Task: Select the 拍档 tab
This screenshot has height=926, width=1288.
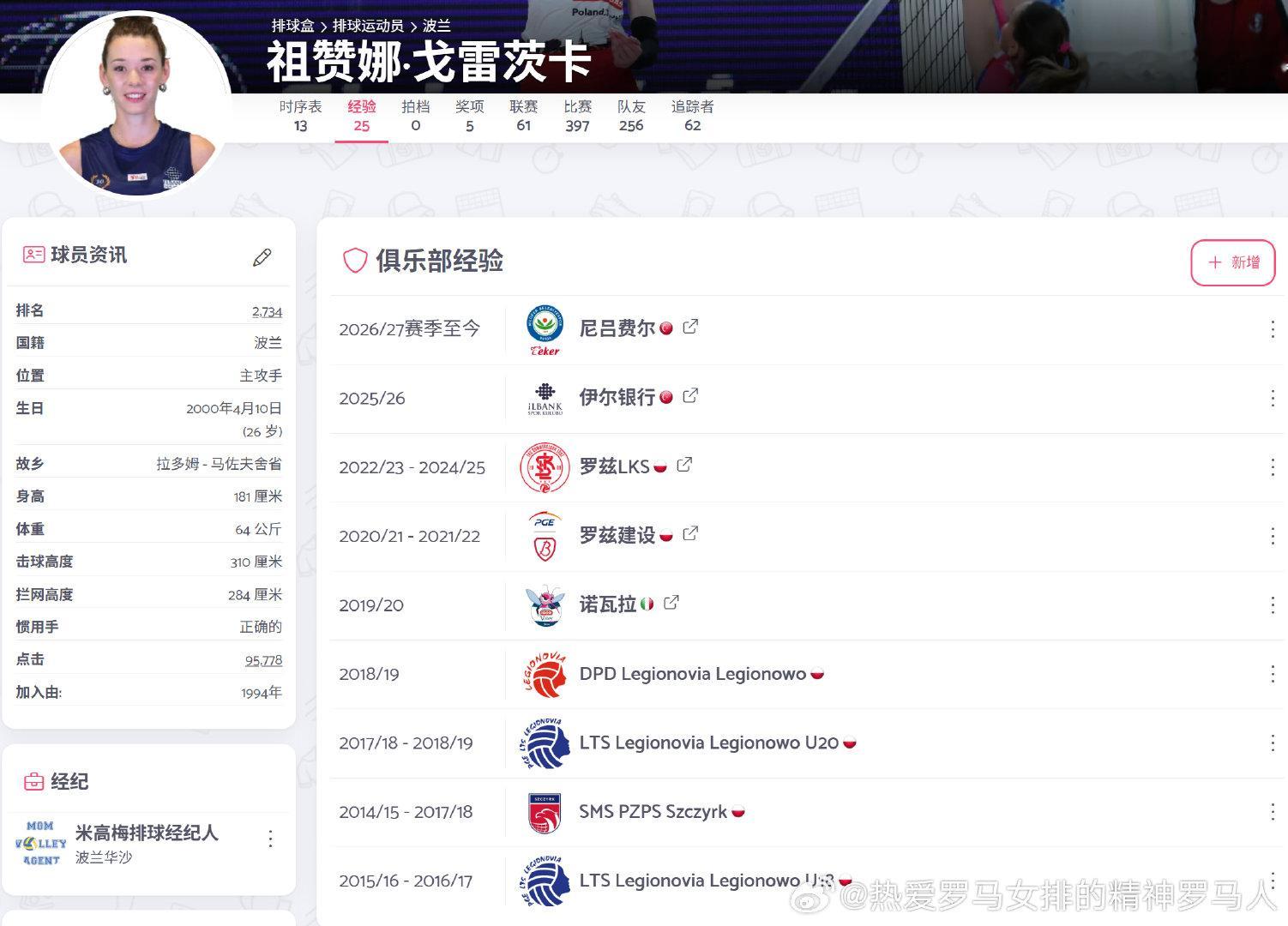Action: pos(415,116)
